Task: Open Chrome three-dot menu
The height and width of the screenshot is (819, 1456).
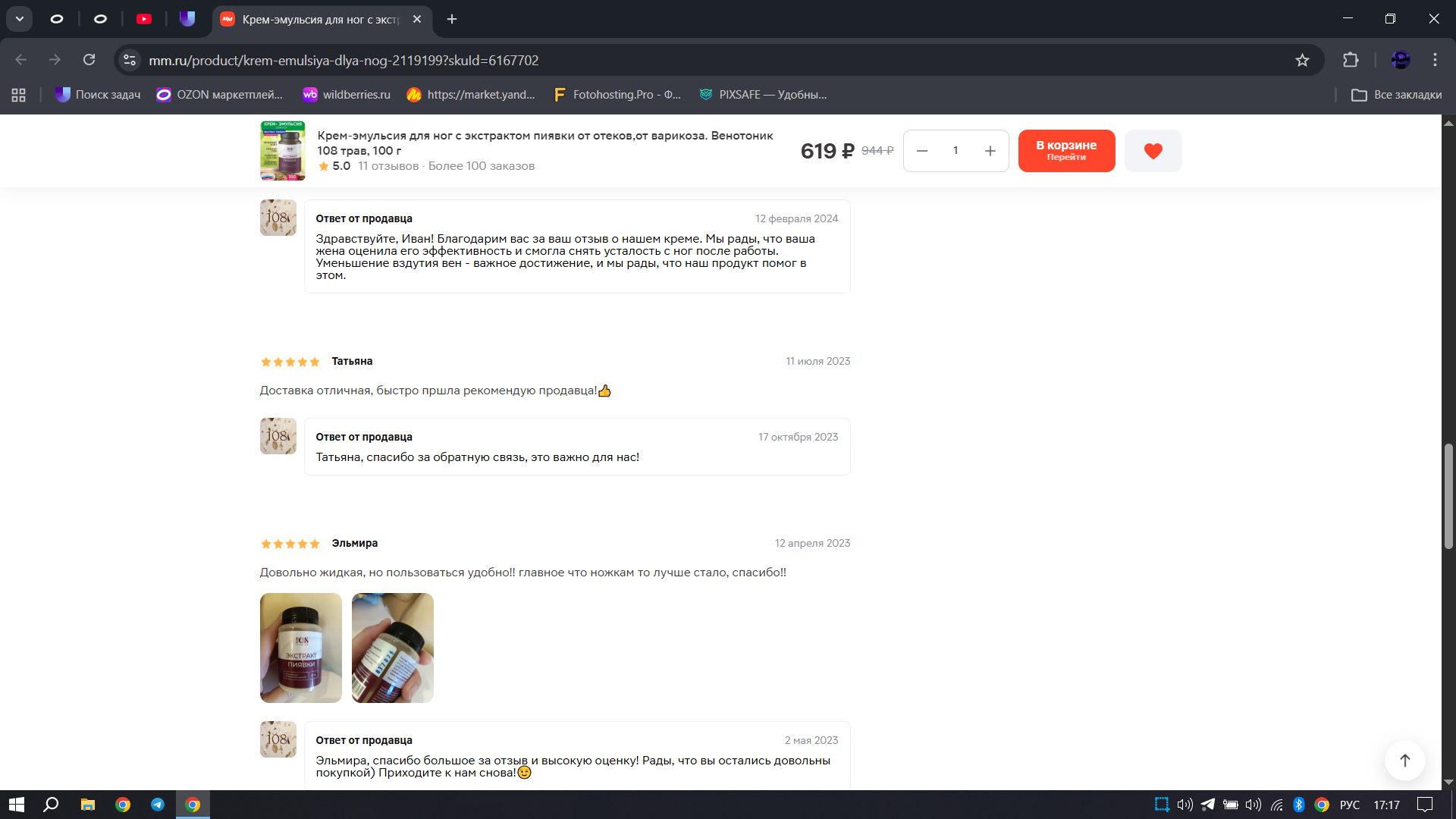Action: (1435, 60)
